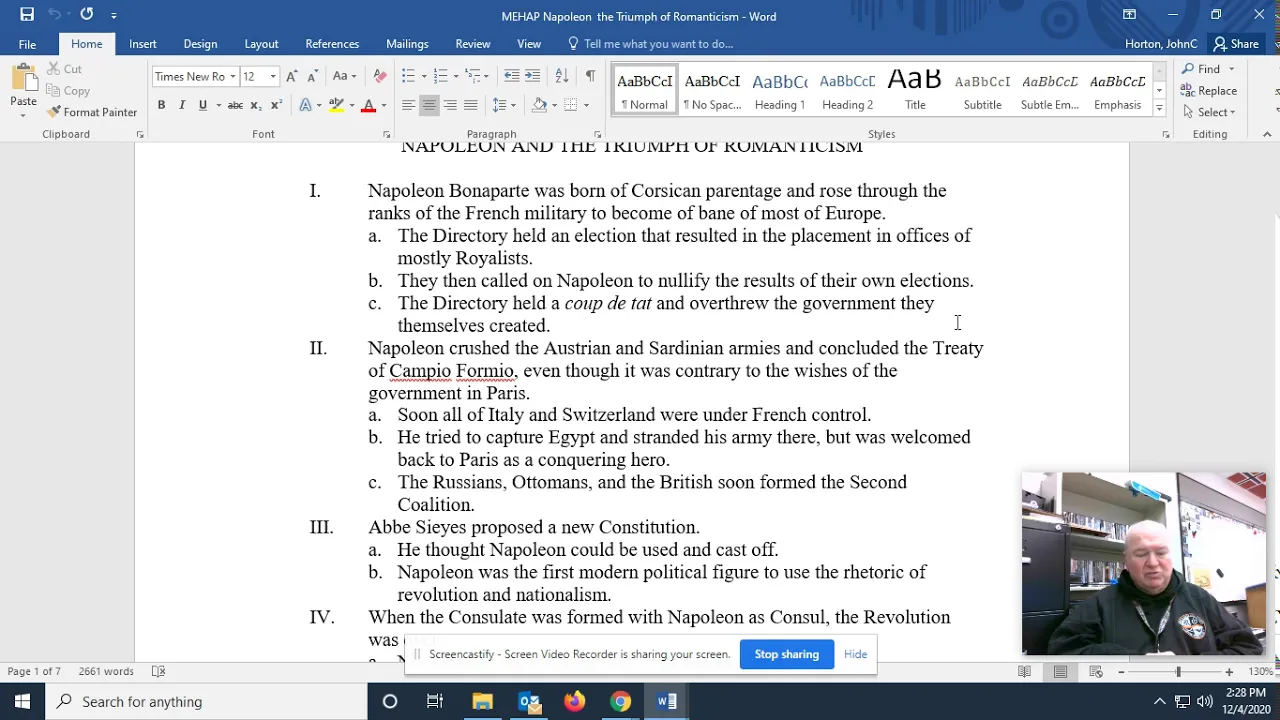
Task: Switch to the Mailings tab
Action: click(x=407, y=44)
